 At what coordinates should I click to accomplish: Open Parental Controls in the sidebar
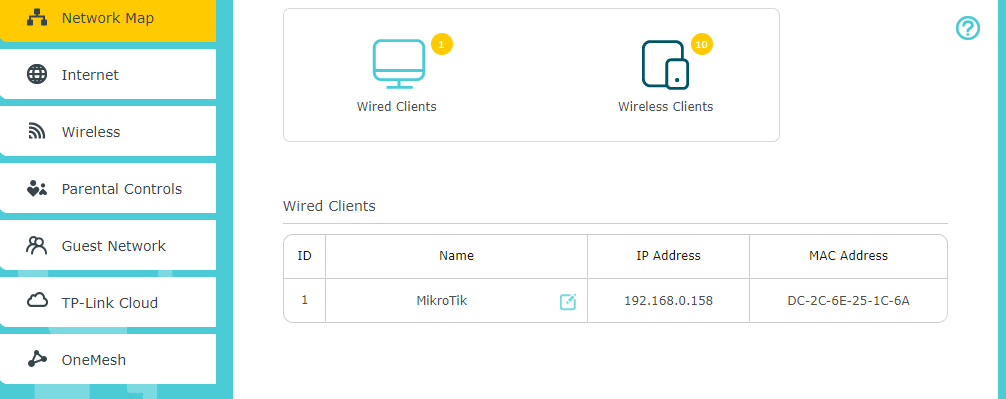point(108,189)
